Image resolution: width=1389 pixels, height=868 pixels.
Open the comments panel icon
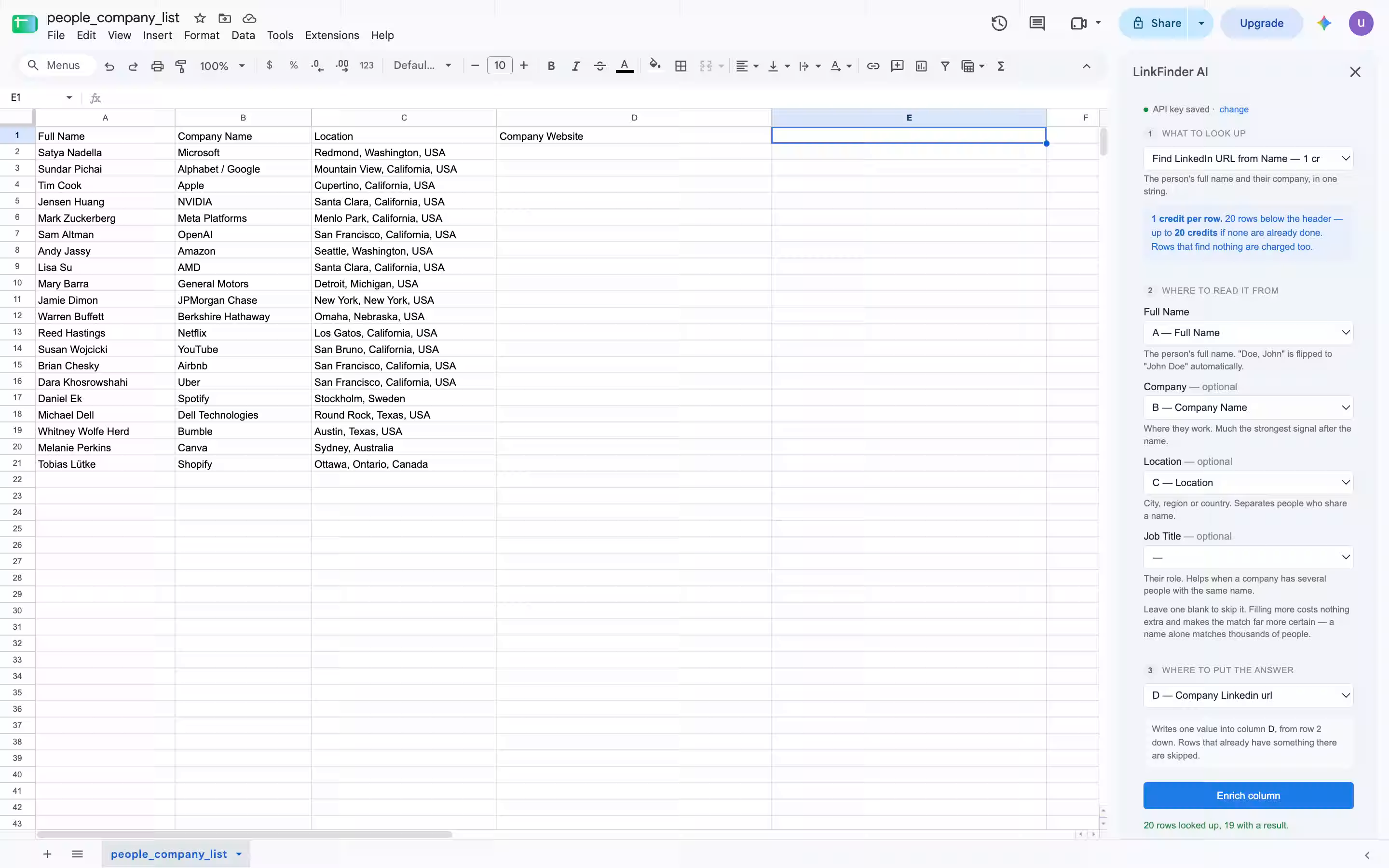click(x=1037, y=24)
